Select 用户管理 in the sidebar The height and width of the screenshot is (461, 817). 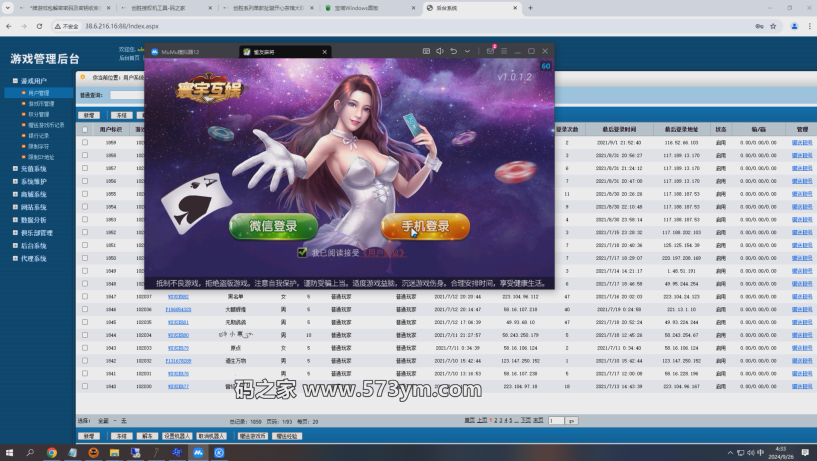[x=39, y=93]
